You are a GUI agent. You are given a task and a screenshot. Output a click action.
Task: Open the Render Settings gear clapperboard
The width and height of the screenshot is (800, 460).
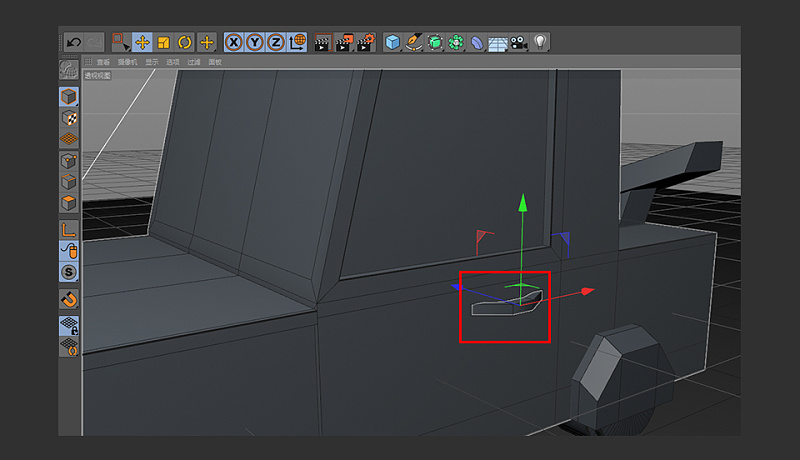click(366, 42)
